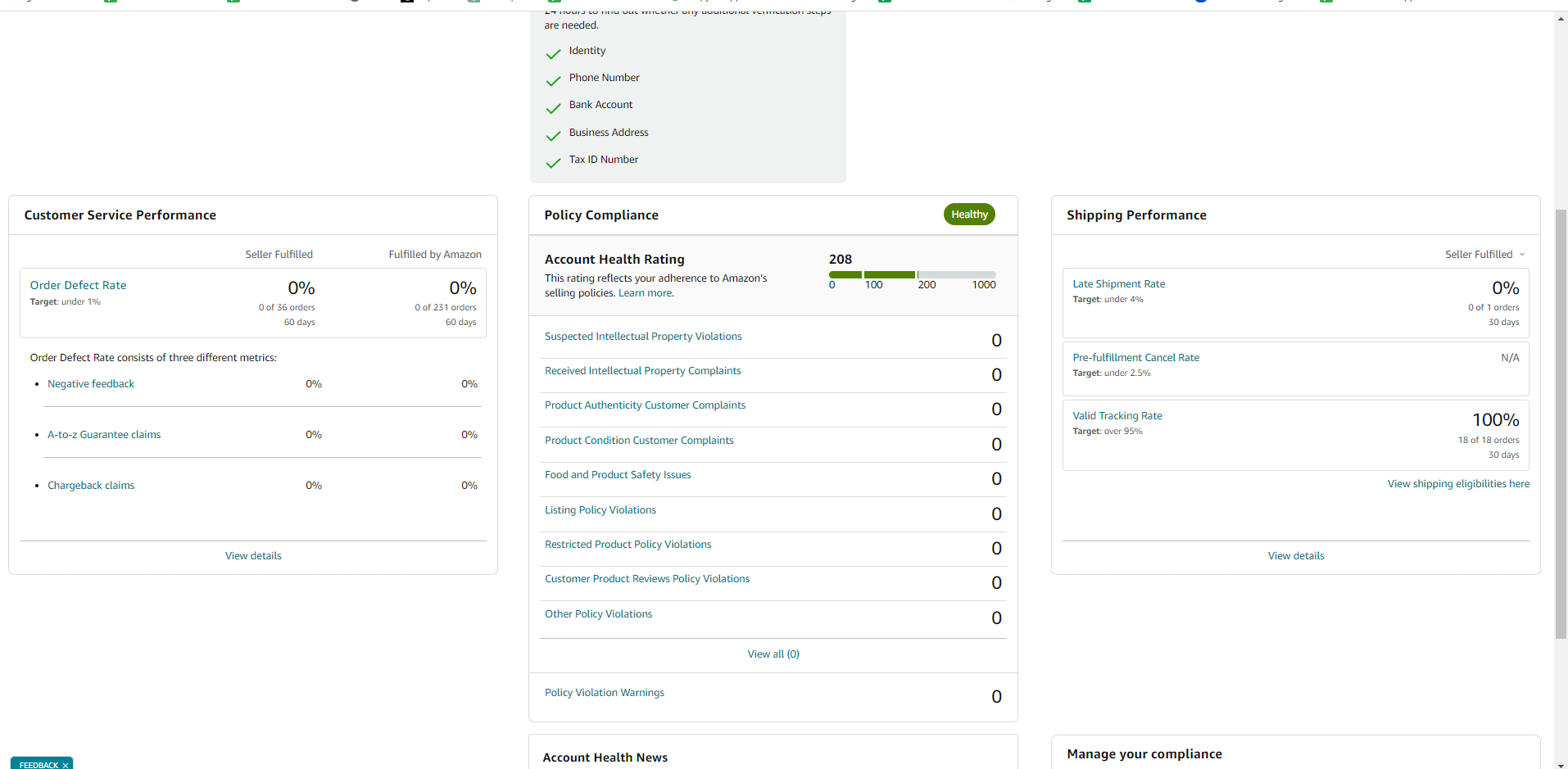The height and width of the screenshot is (769, 1568).
Task: Click the Policy Compliance heading
Action: tap(601, 215)
